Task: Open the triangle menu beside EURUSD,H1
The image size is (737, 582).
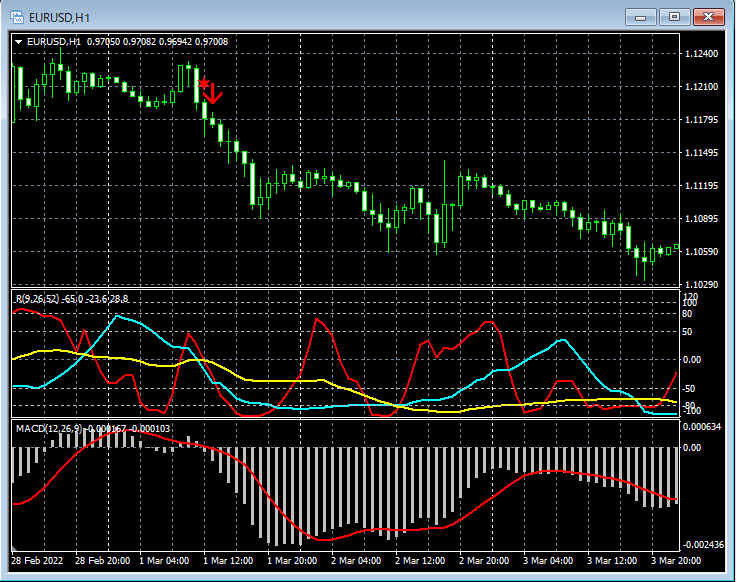Action: [x=19, y=41]
